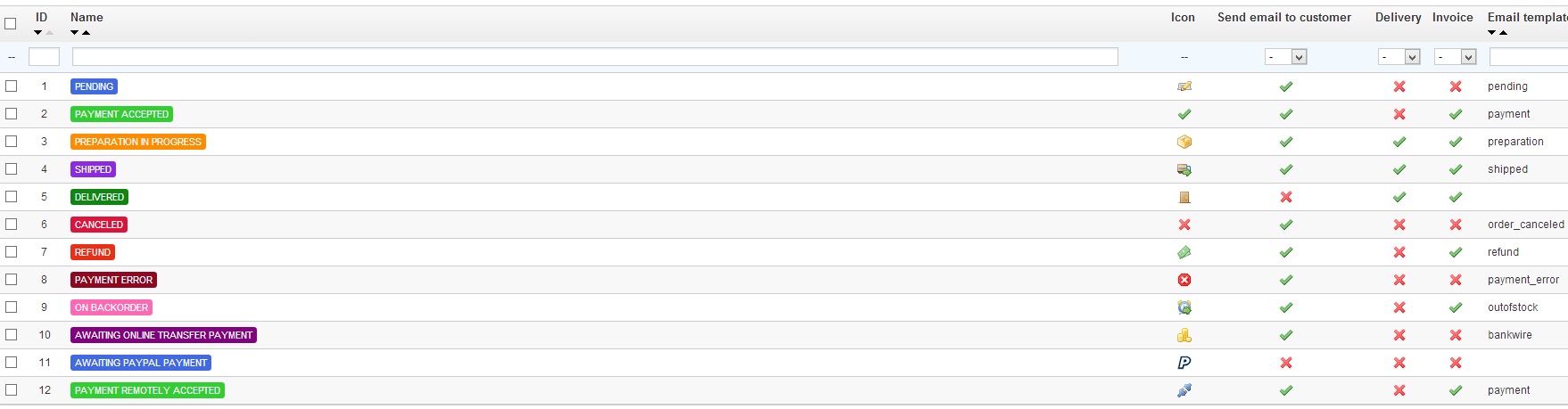Click the Payment Error red circle icon

click(x=1184, y=280)
